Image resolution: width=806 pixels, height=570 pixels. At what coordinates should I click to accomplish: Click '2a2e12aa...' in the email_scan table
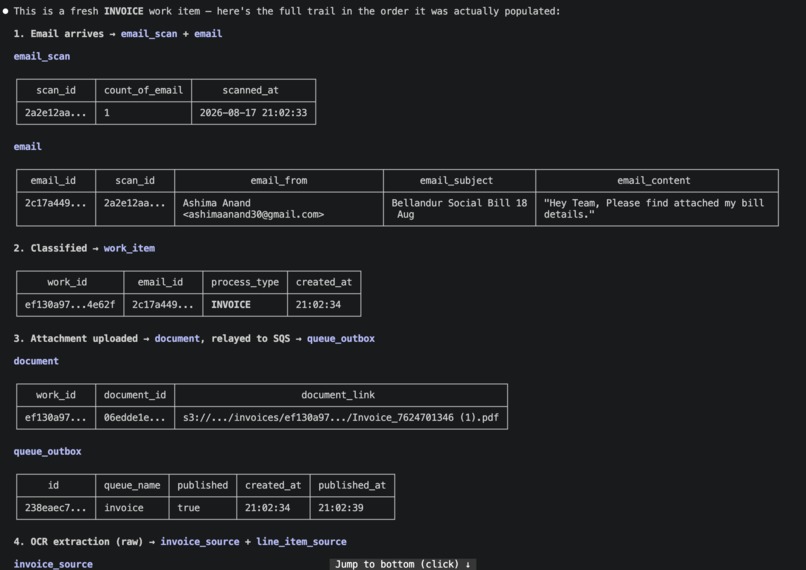[x=56, y=113]
